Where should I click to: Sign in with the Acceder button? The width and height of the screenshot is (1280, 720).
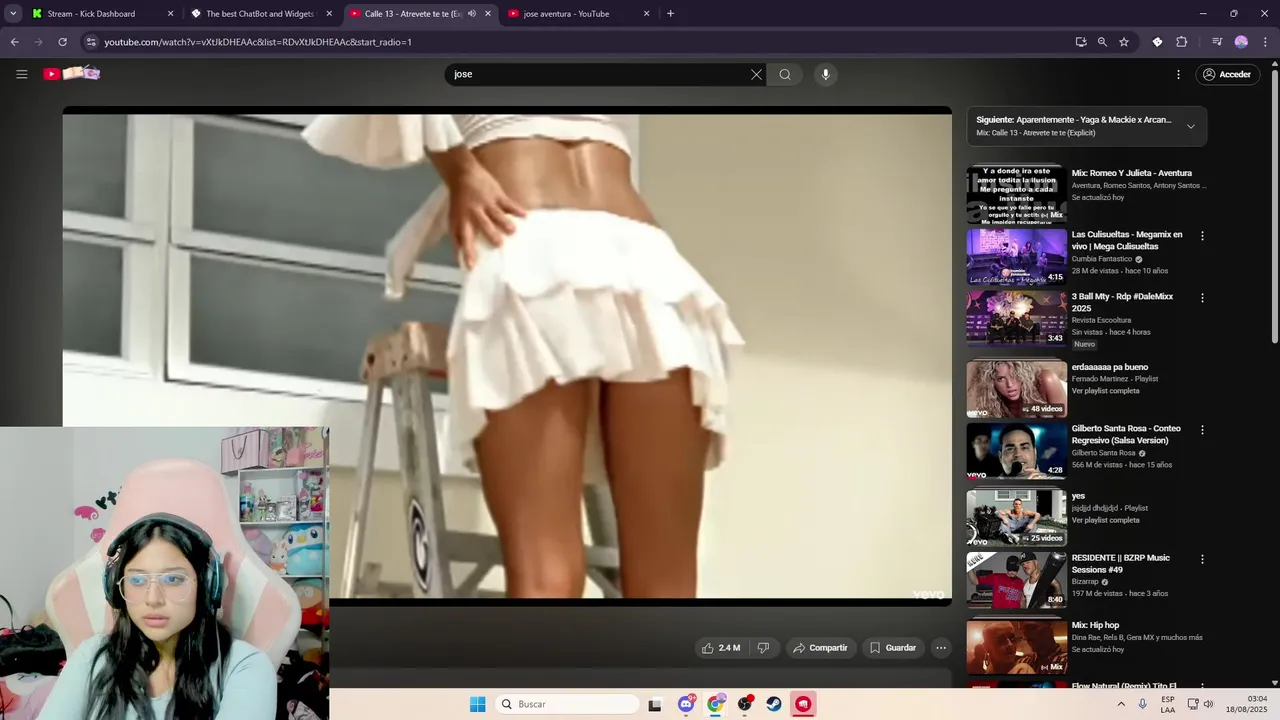point(1227,74)
